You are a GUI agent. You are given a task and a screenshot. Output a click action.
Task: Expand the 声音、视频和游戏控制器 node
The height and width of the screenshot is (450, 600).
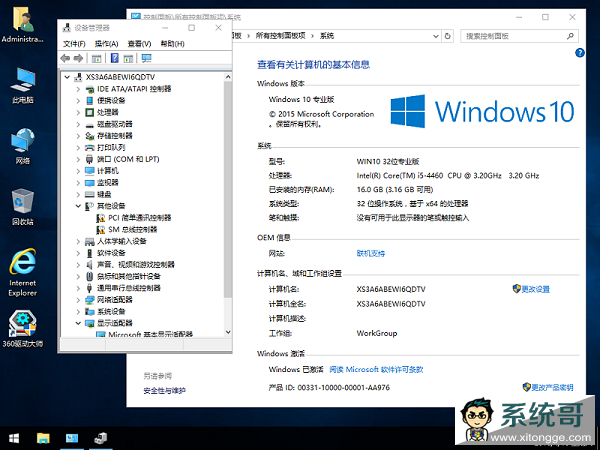click(78, 265)
